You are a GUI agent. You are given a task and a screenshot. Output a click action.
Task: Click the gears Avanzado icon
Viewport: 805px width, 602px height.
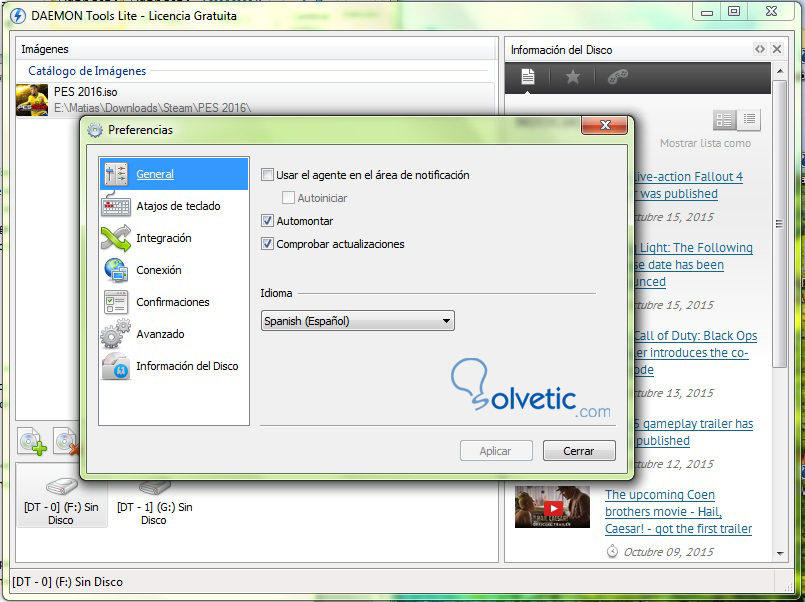116,334
